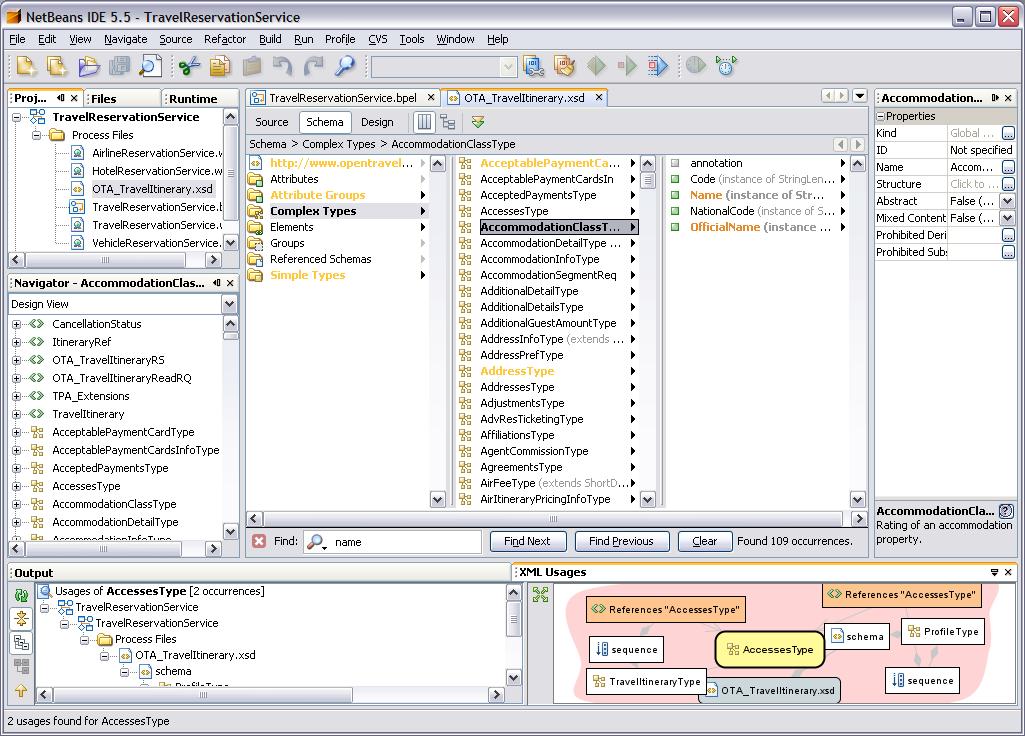
Task: Click the Undo arrow toolbar icon
Action: coord(282,66)
